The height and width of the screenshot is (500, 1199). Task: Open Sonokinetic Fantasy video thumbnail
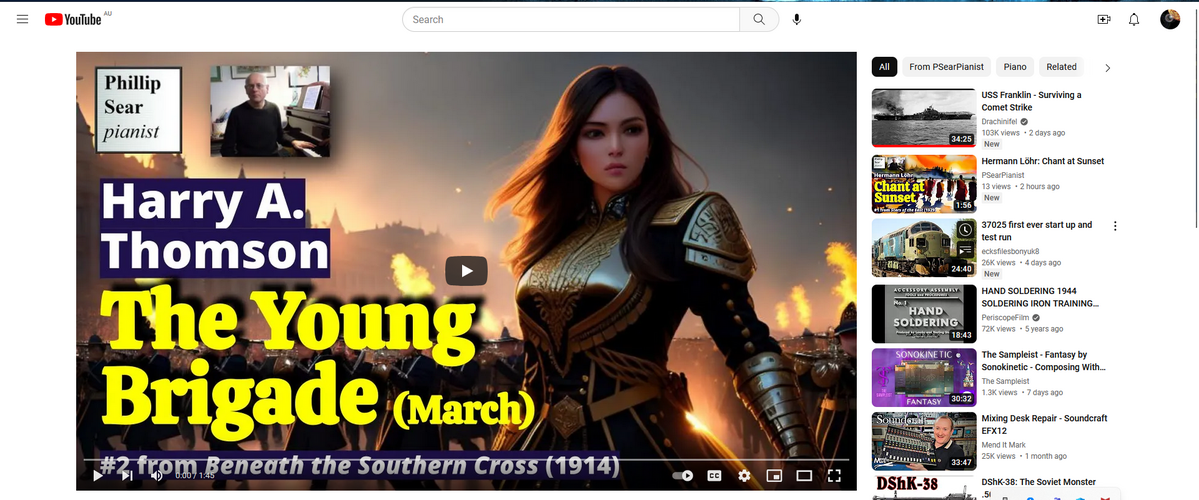coord(924,378)
